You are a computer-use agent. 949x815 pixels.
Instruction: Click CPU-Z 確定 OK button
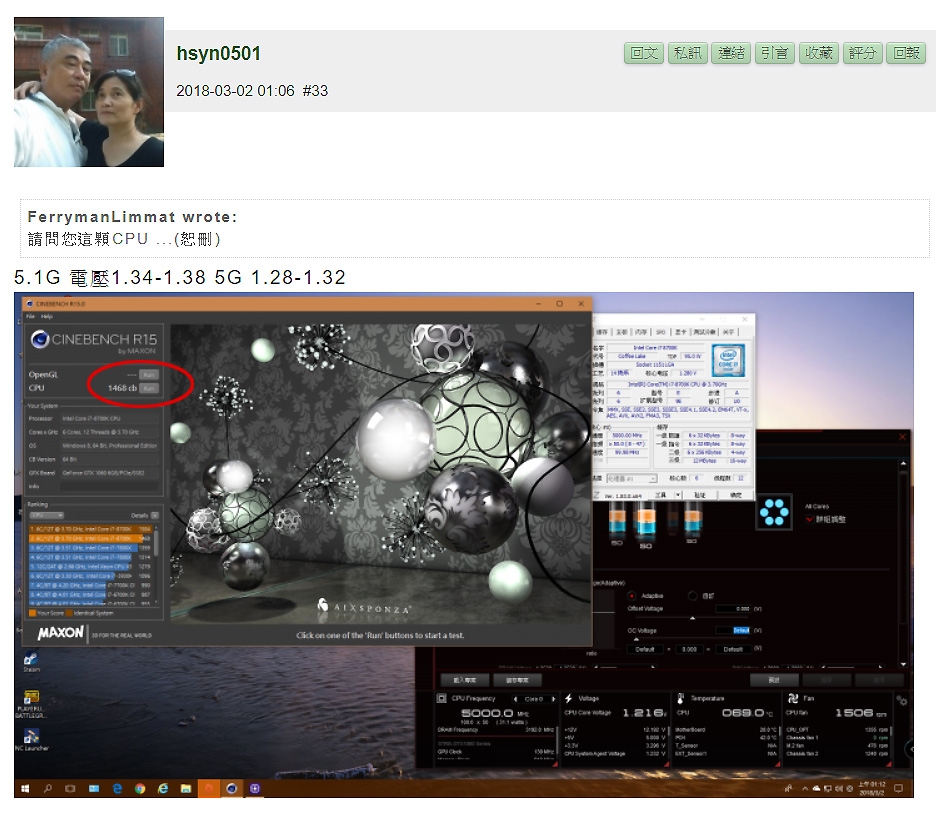click(735, 495)
